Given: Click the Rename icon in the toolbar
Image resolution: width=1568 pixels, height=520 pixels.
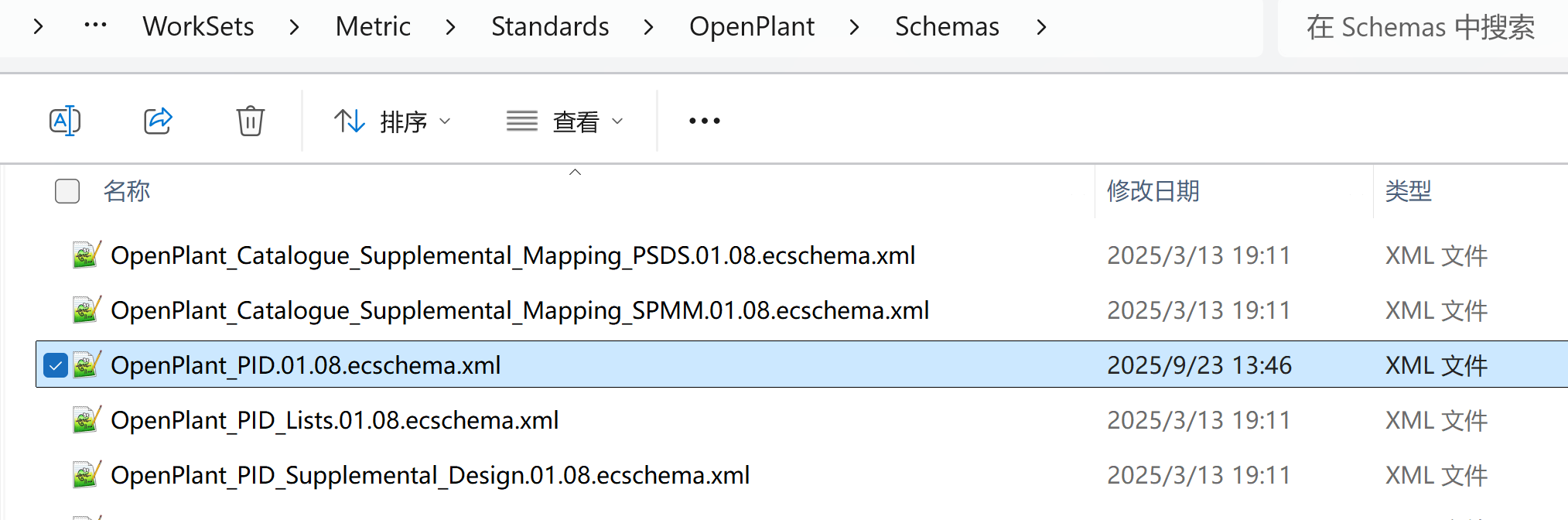Looking at the screenshot, I should [x=65, y=121].
